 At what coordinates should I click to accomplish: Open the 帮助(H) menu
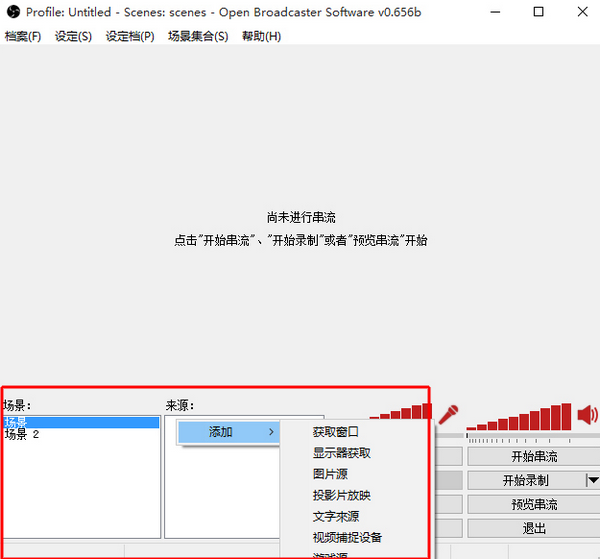point(261,36)
